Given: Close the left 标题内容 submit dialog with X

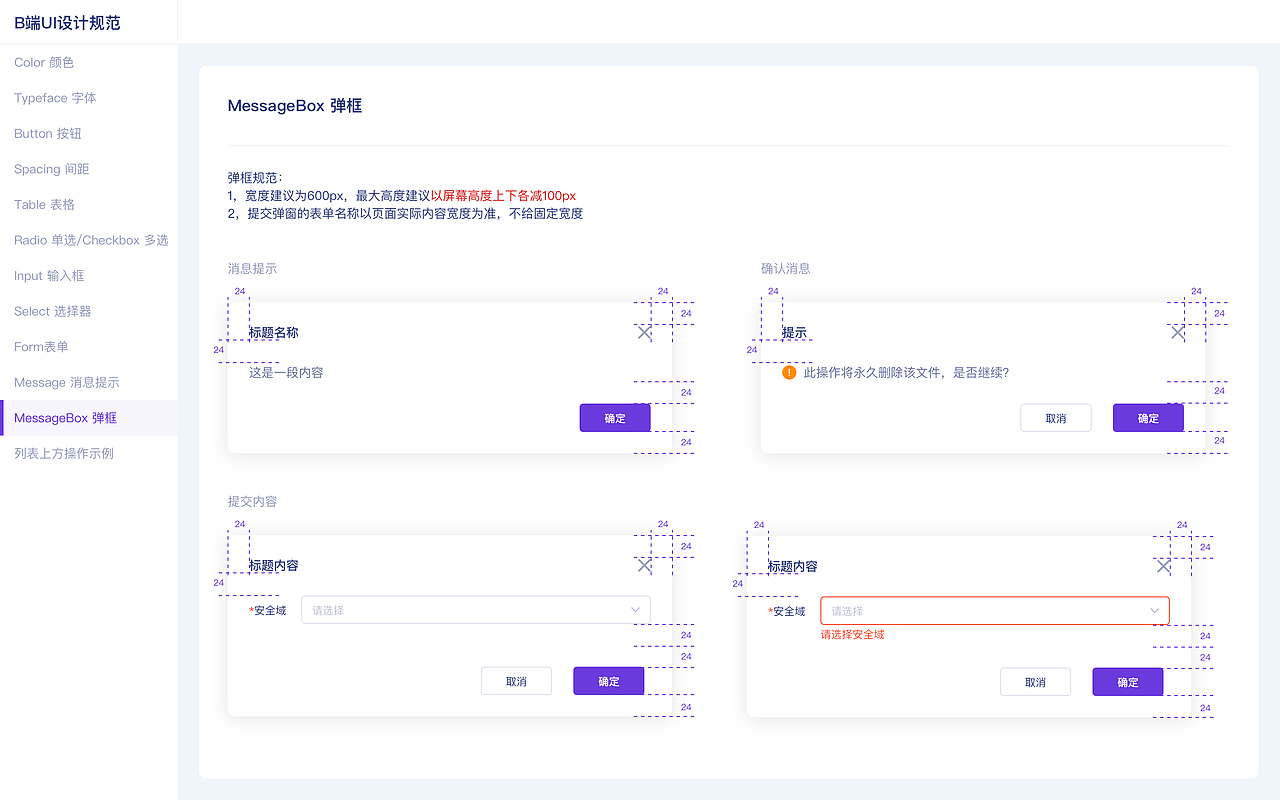Looking at the screenshot, I should [x=644, y=565].
